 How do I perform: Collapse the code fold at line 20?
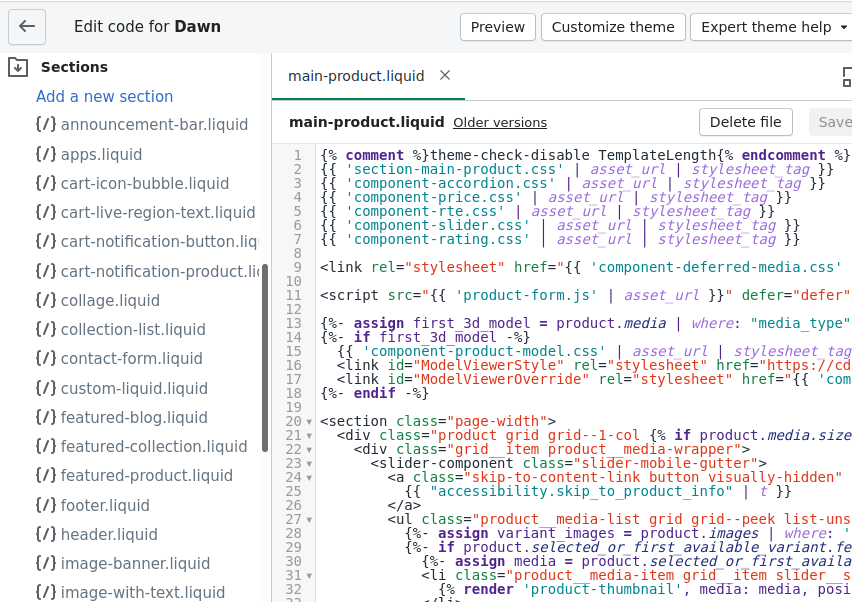click(309, 422)
